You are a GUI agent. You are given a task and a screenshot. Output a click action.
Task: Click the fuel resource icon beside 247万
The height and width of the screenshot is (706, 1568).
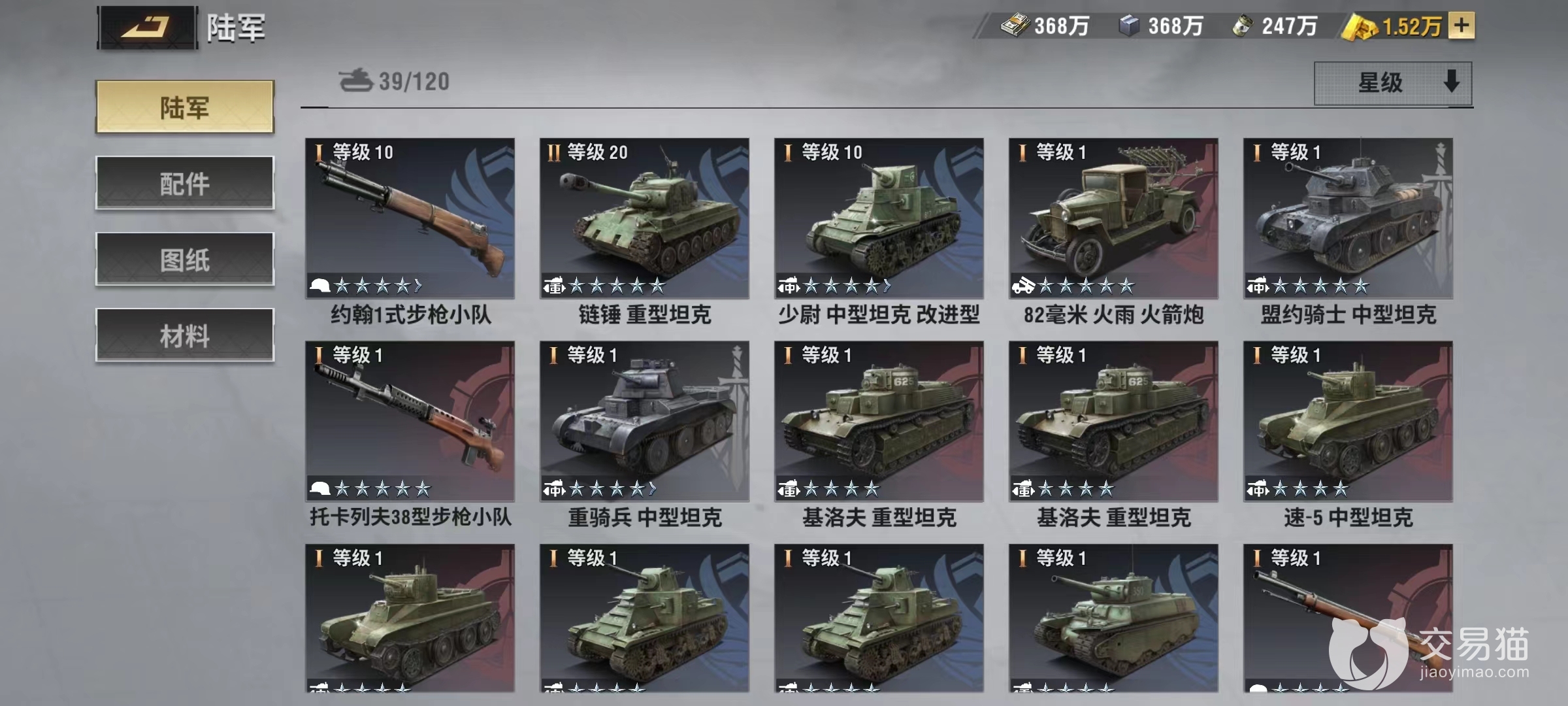coord(1242,25)
